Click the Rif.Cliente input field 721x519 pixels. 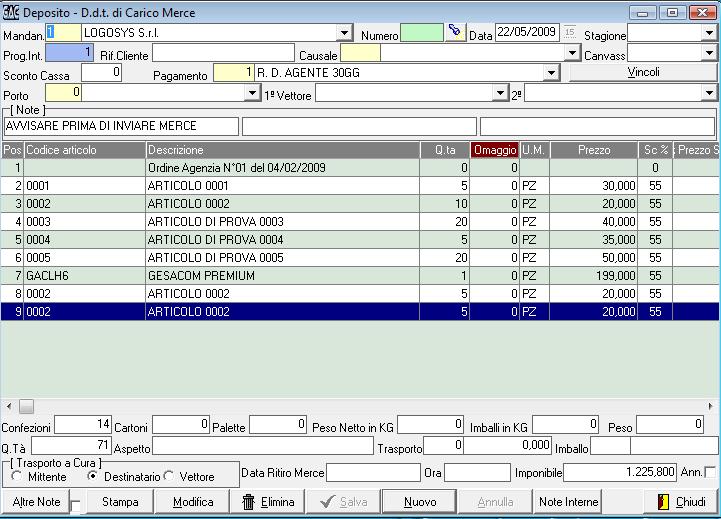pyautogui.click(x=223, y=53)
